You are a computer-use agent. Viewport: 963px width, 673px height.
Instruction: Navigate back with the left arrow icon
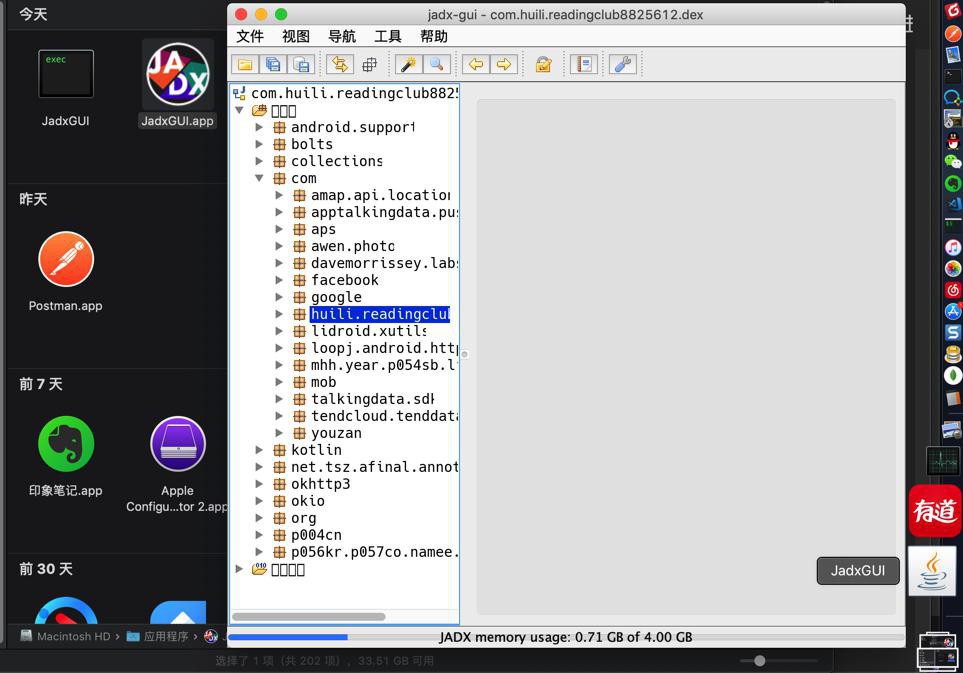[475, 64]
